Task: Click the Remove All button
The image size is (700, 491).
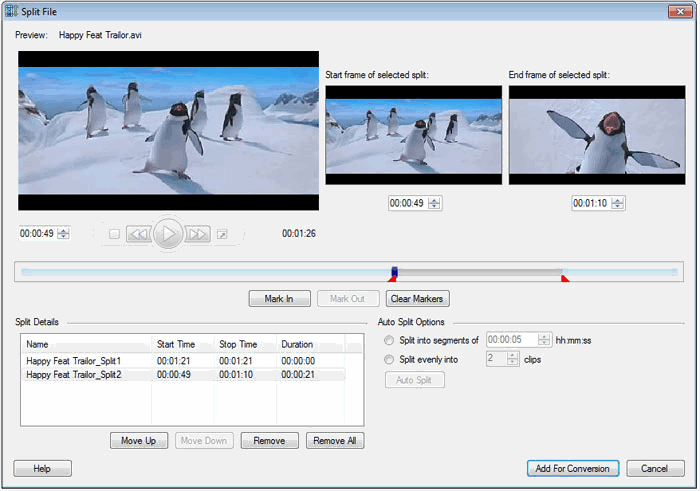Action: pos(335,441)
